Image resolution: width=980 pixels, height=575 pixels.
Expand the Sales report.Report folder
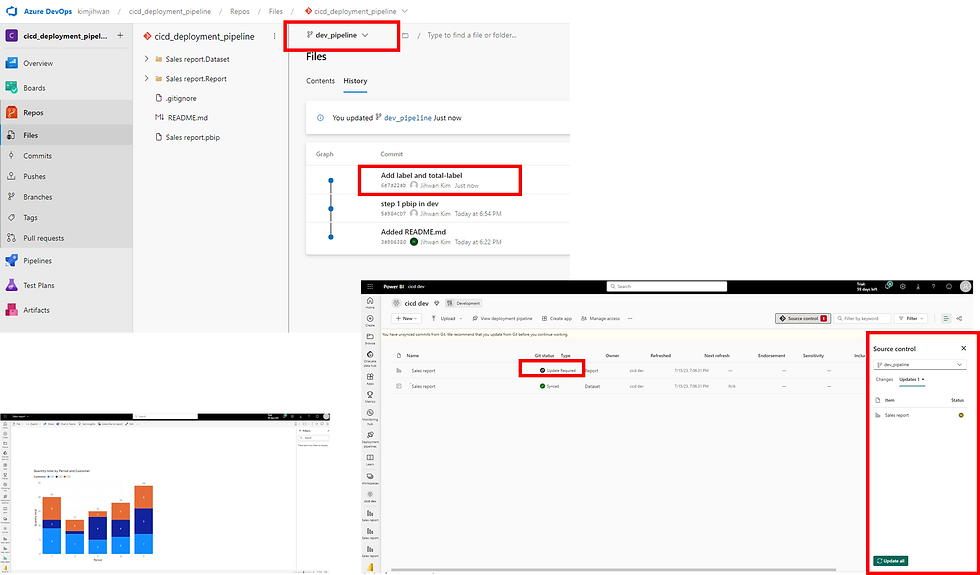(x=146, y=79)
